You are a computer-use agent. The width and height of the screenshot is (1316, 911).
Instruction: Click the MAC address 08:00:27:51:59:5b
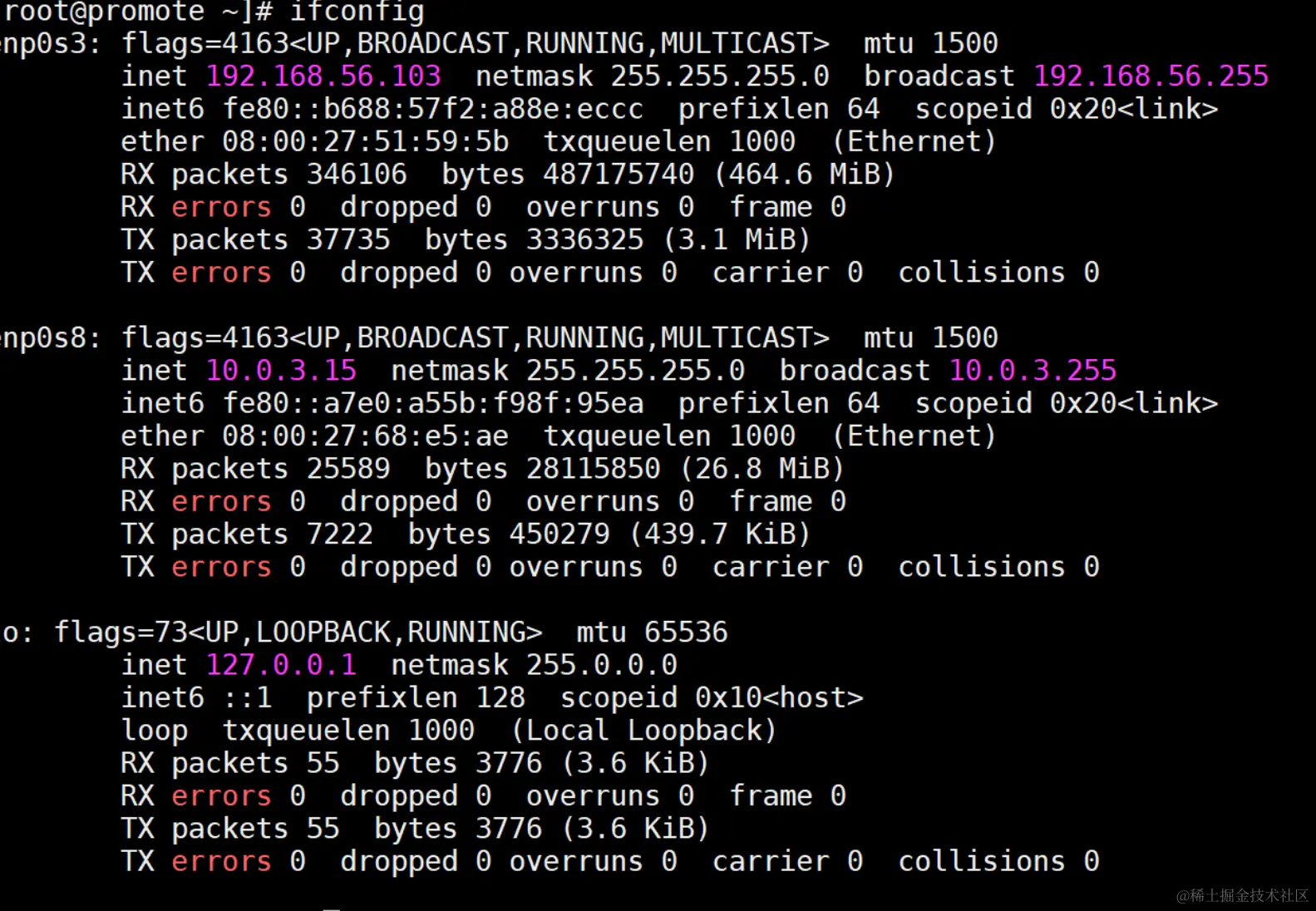(366, 141)
